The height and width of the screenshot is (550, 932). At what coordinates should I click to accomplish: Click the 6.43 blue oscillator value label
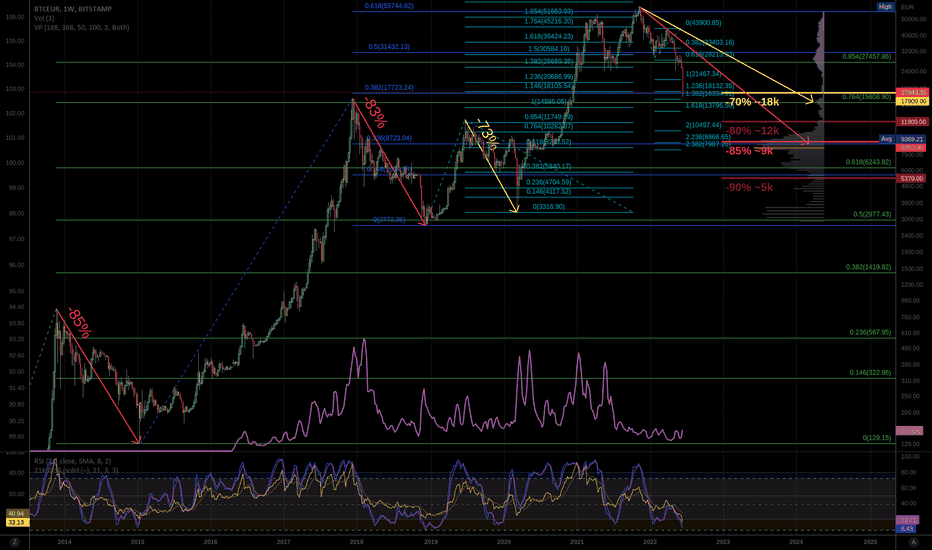(907, 529)
